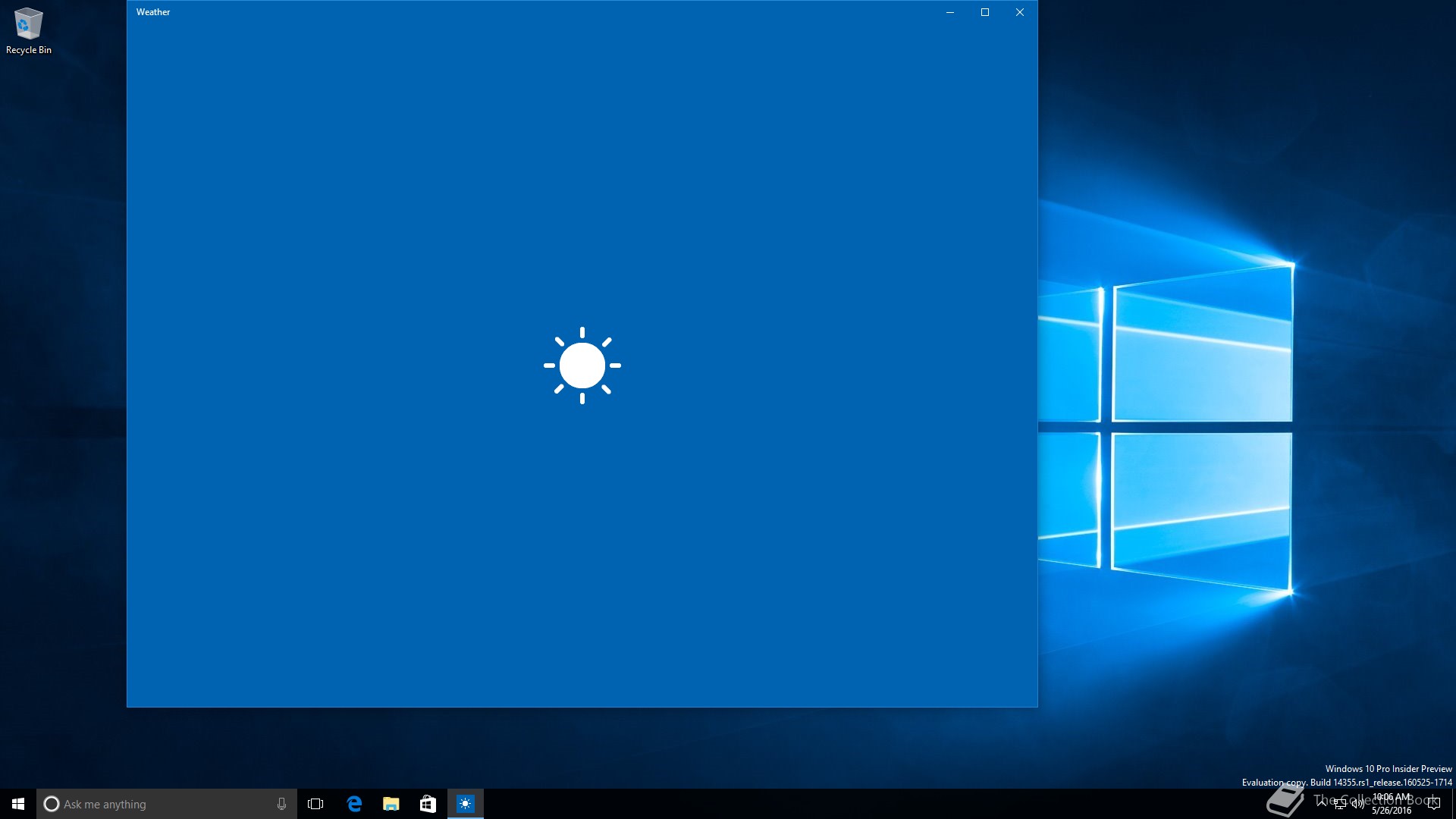Screen dimensions: 1456x819
Task: Open File Explorer from the taskbar
Action: click(391, 804)
